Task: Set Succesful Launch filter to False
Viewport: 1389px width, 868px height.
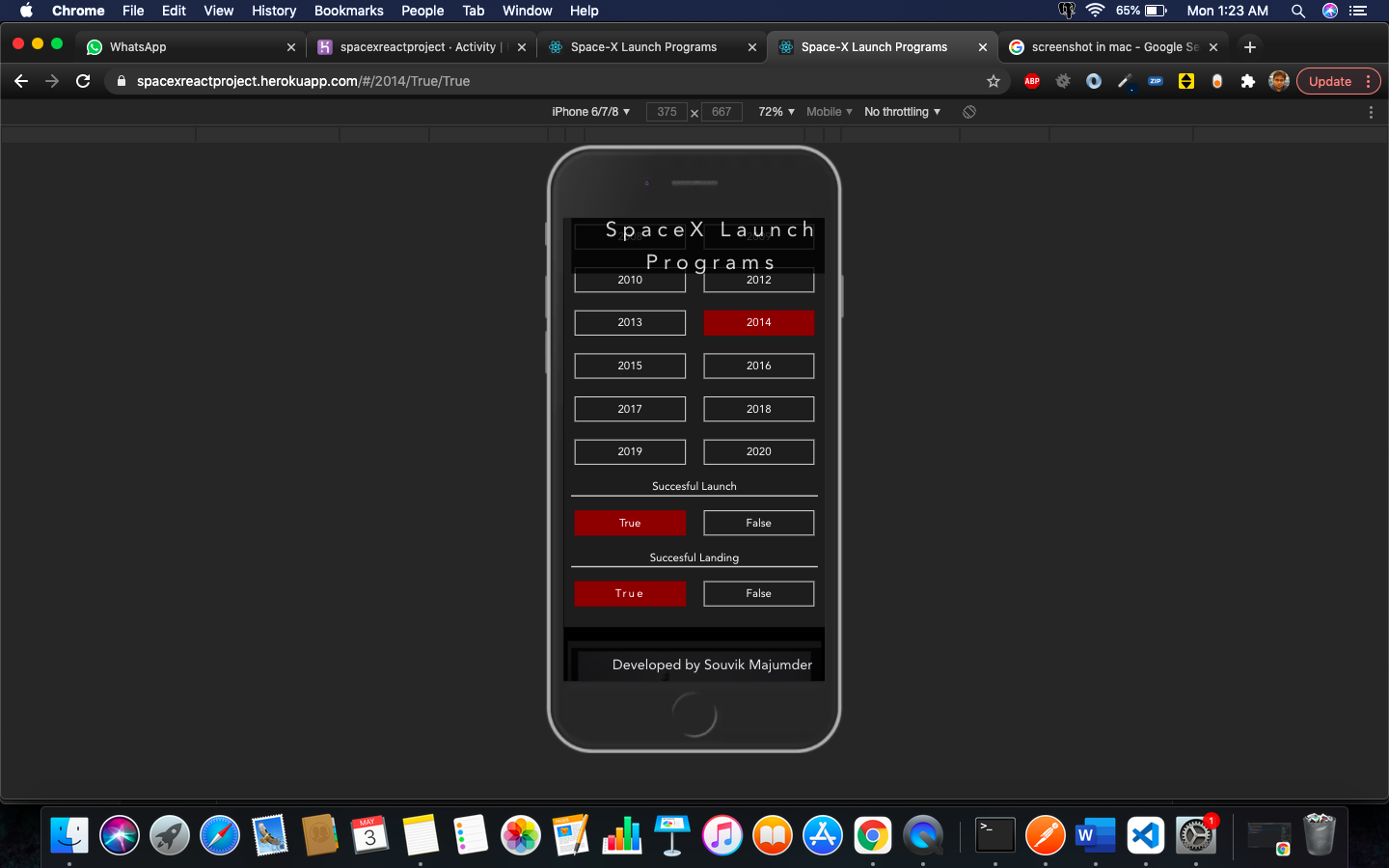Action: pos(759,523)
